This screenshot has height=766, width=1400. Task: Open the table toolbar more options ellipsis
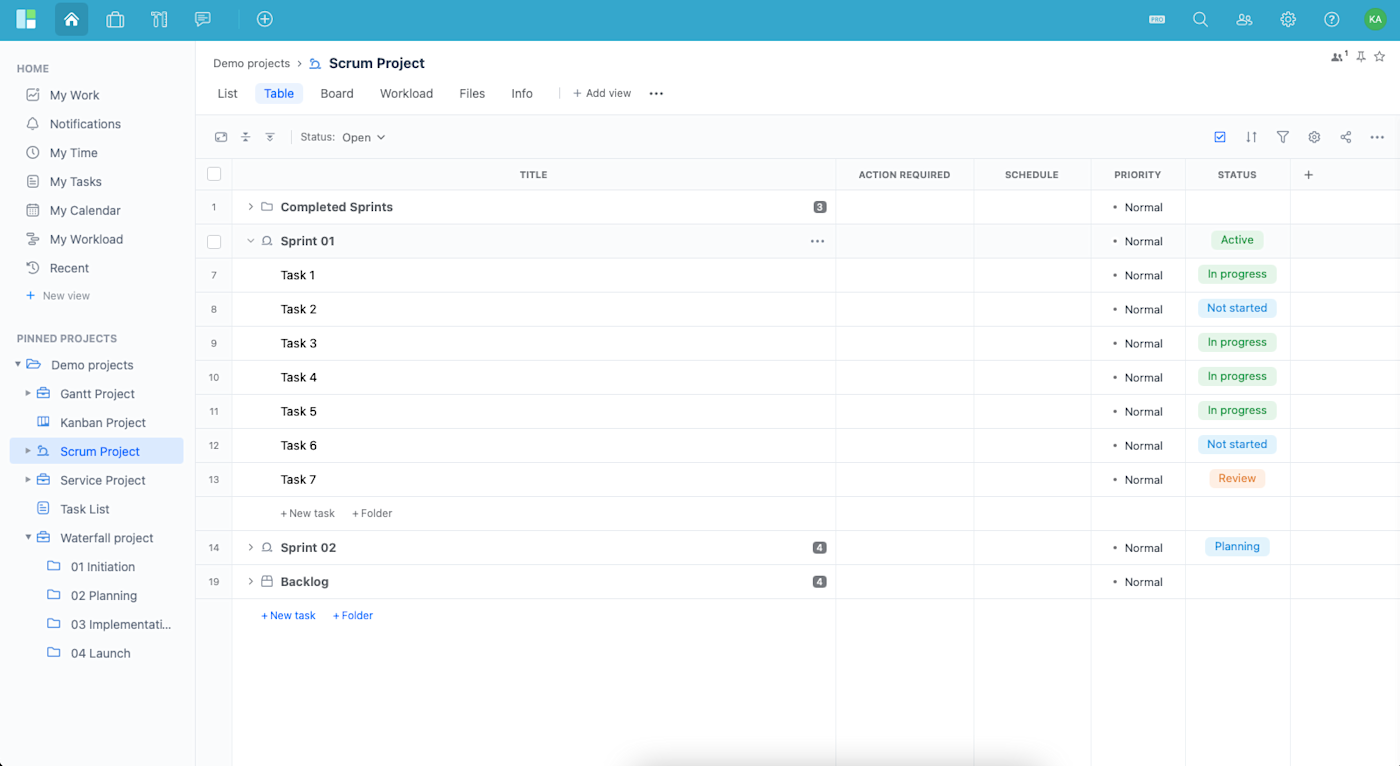point(1377,137)
